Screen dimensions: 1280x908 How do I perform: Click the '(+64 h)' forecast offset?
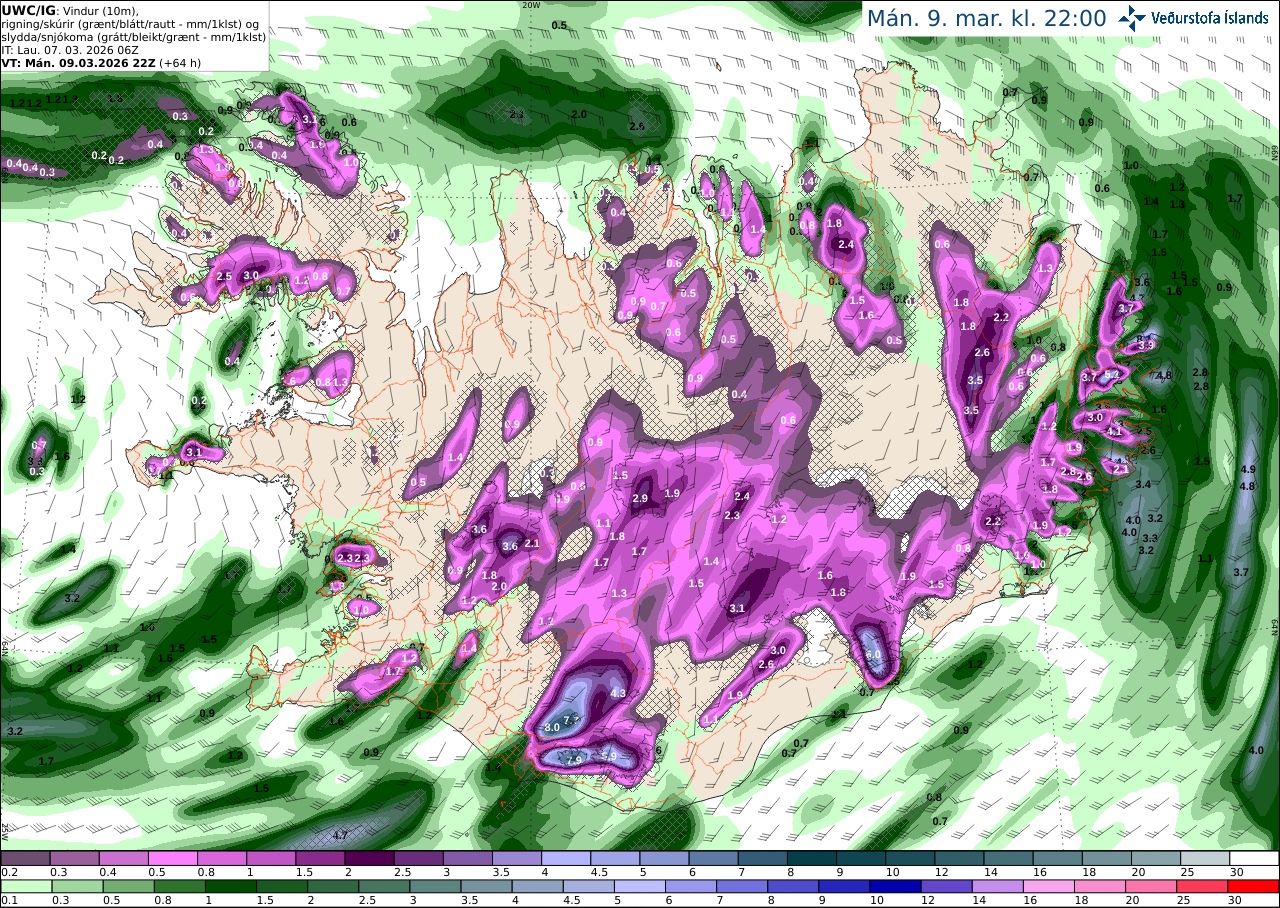181,62
